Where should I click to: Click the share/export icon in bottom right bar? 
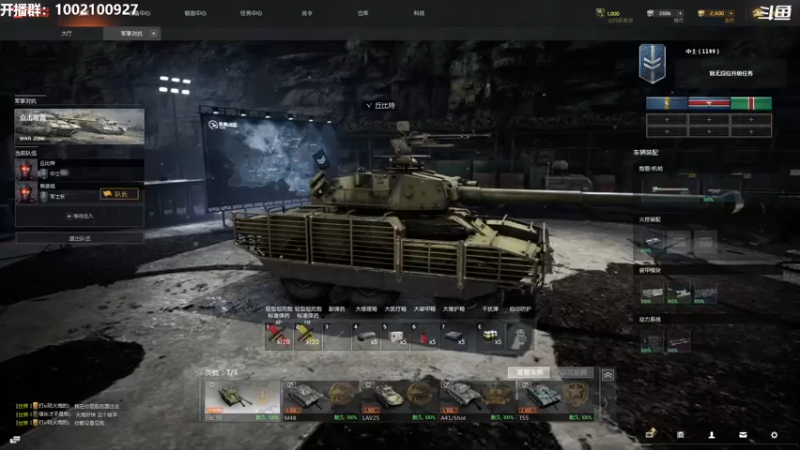[650, 434]
